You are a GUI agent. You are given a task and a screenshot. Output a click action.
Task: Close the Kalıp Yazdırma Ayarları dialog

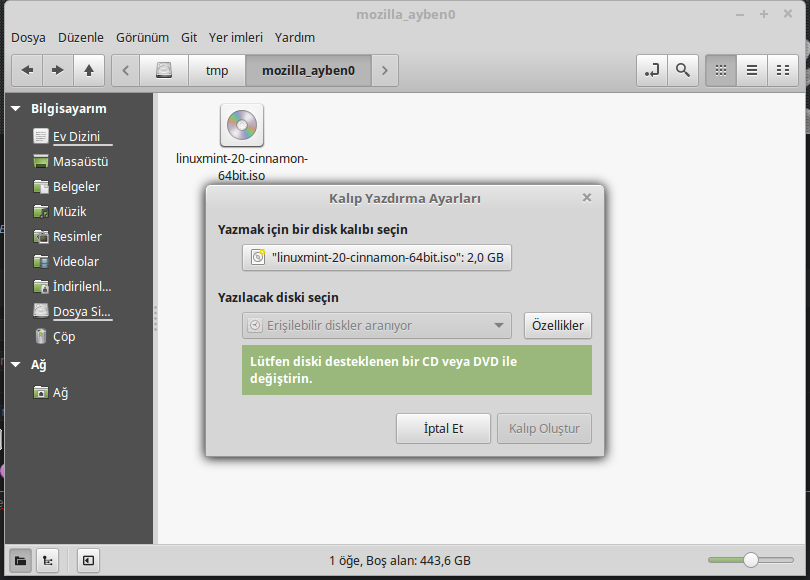[x=587, y=198]
